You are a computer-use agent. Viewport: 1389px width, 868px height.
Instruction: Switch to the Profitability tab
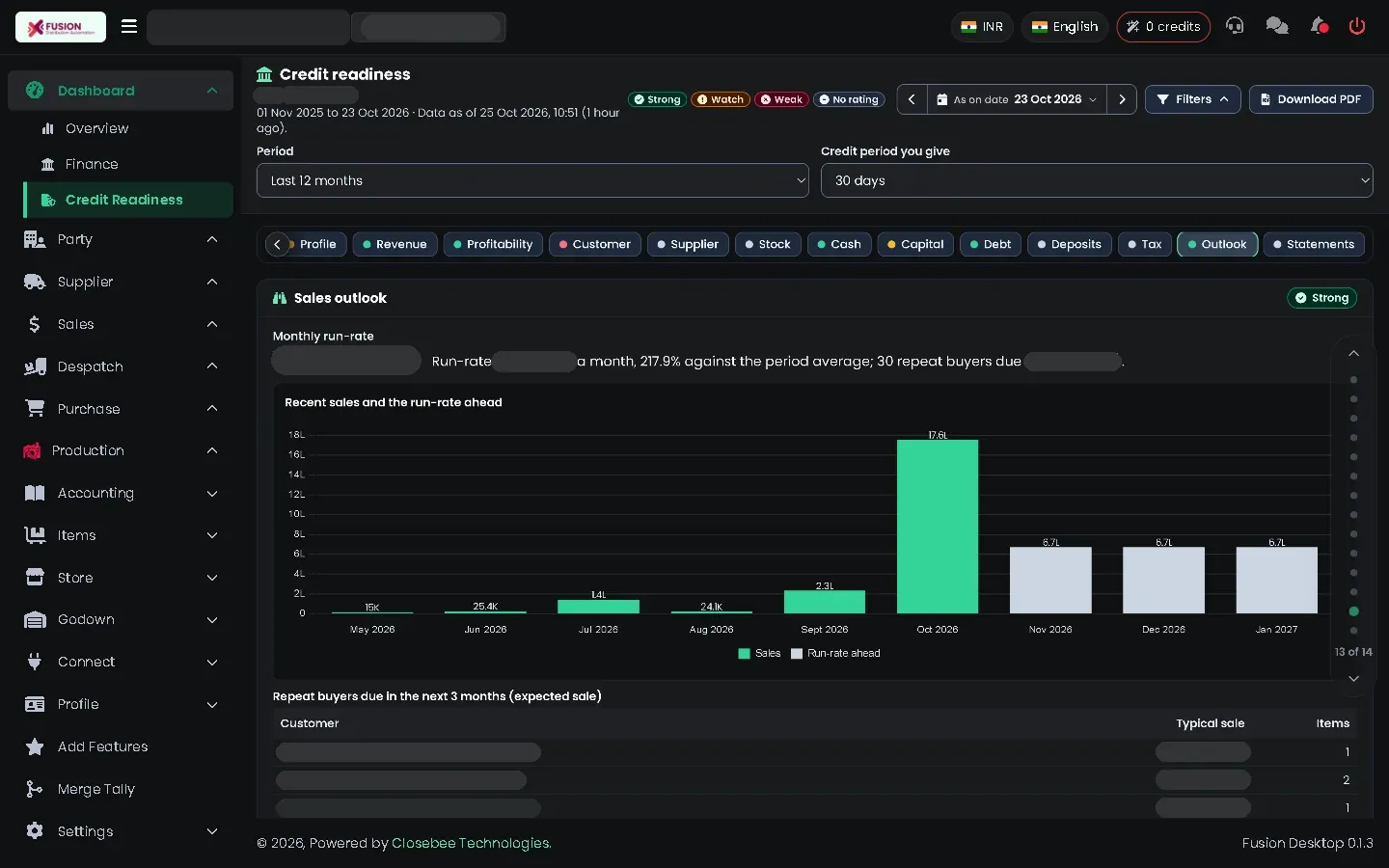click(x=493, y=244)
